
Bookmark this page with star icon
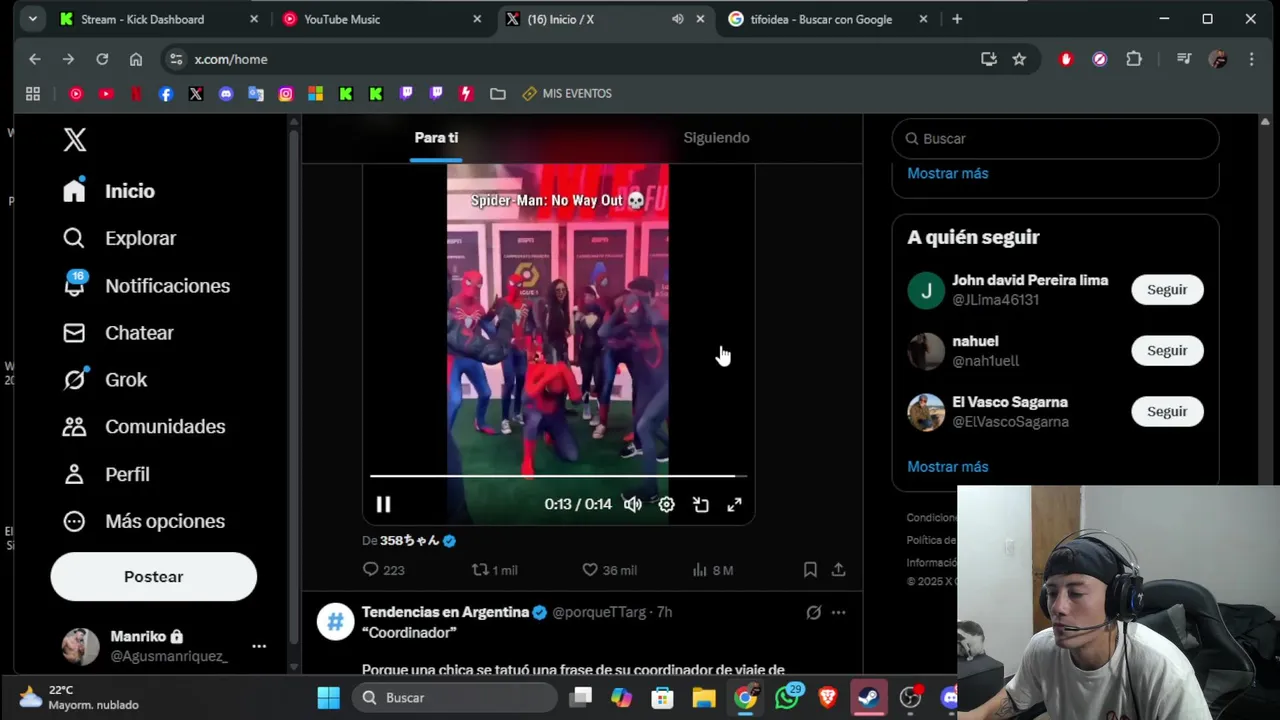pos(1019,59)
